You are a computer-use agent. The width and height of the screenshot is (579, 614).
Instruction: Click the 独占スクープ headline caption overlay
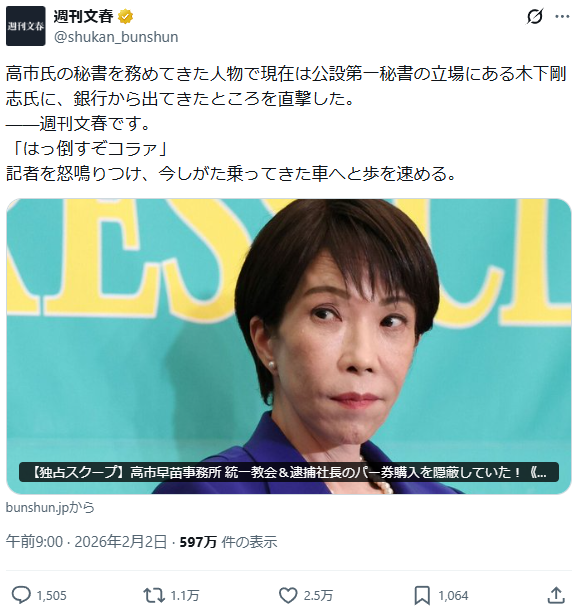(x=289, y=472)
